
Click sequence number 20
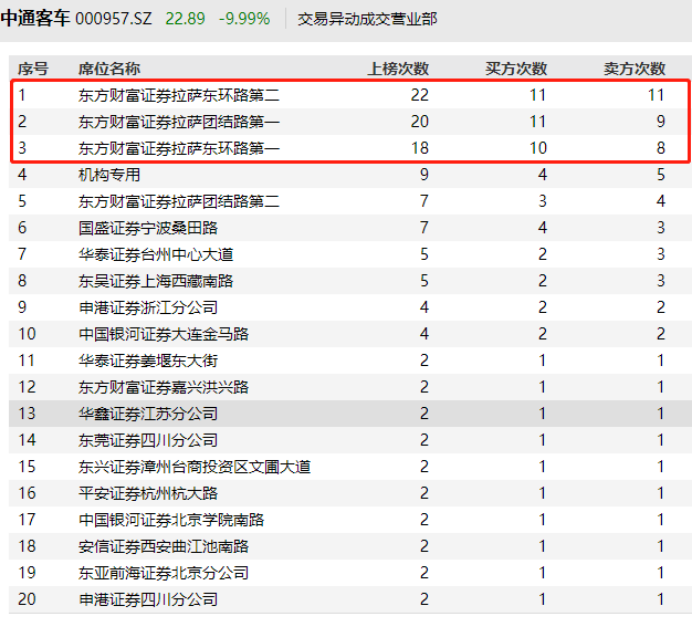(x=27, y=599)
